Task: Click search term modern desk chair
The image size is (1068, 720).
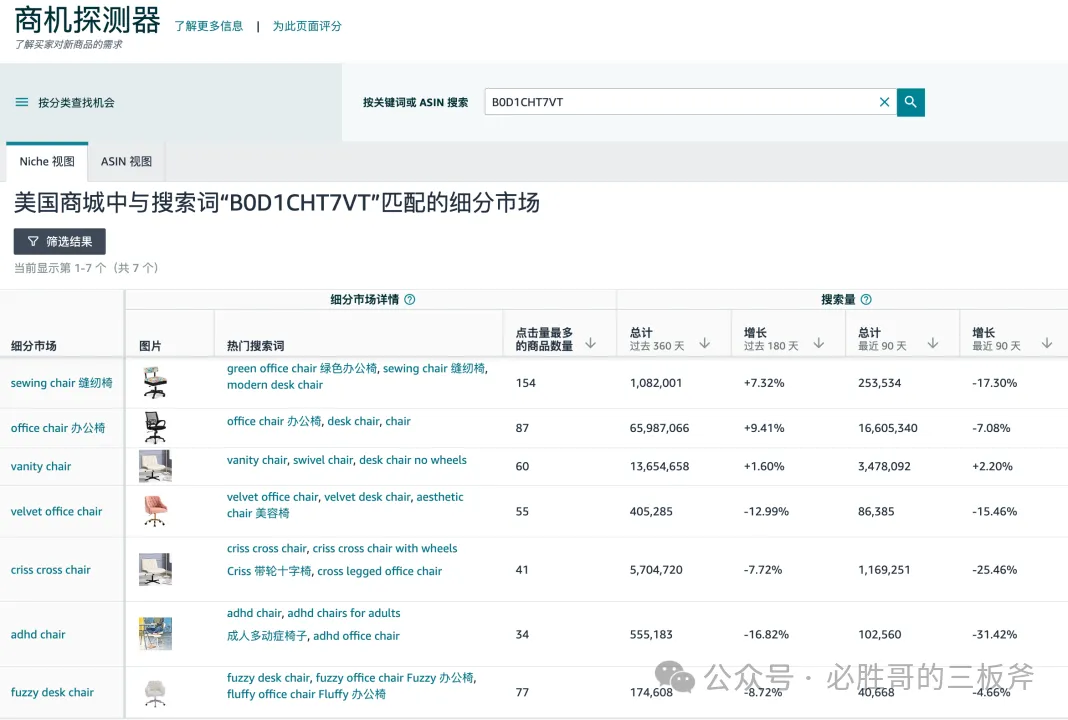Action: tap(275, 385)
